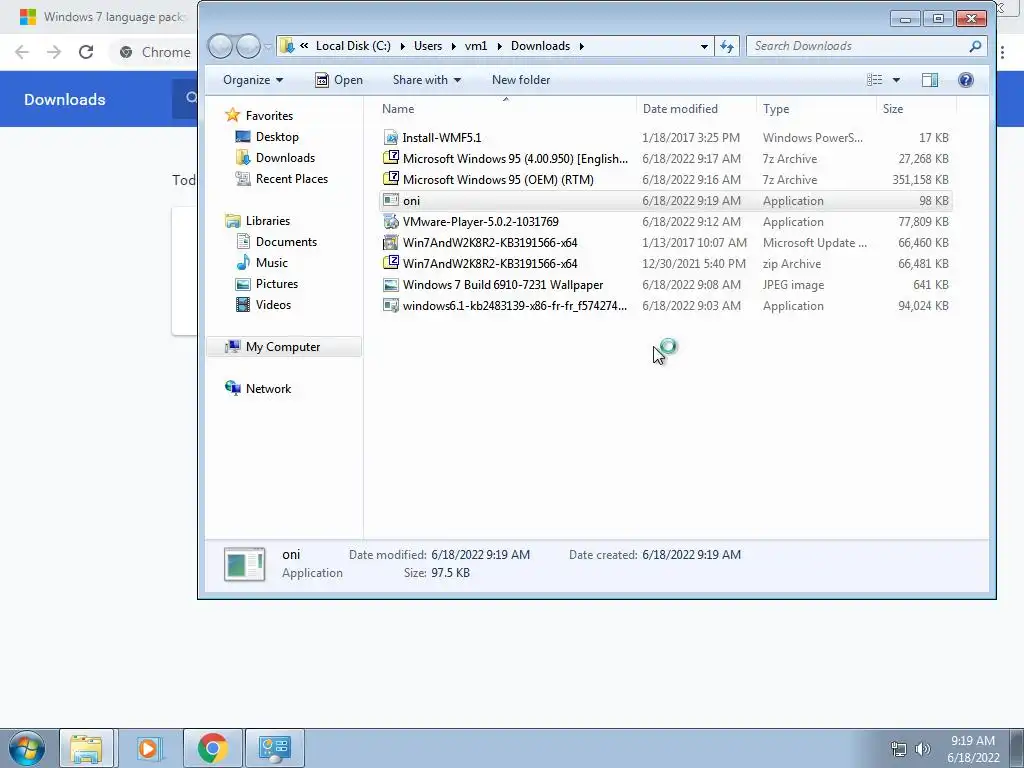Click Windows Explorer taskbar icon
1024x768 pixels.
[86, 748]
